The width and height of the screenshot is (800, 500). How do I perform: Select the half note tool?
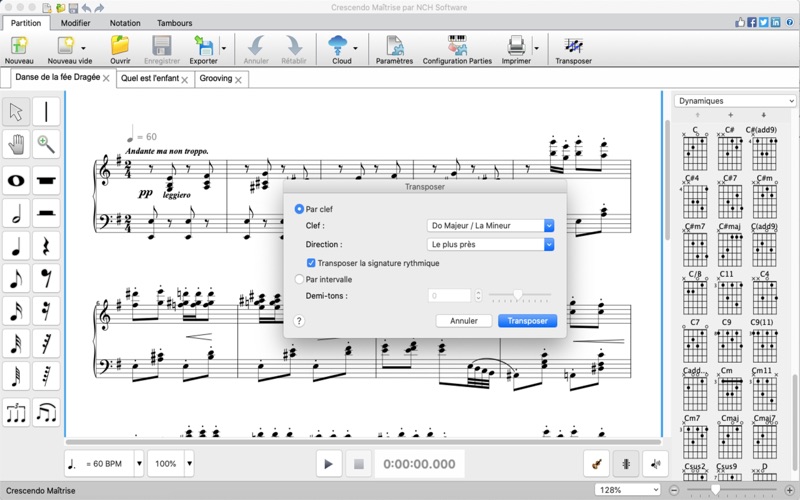point(16,213)
